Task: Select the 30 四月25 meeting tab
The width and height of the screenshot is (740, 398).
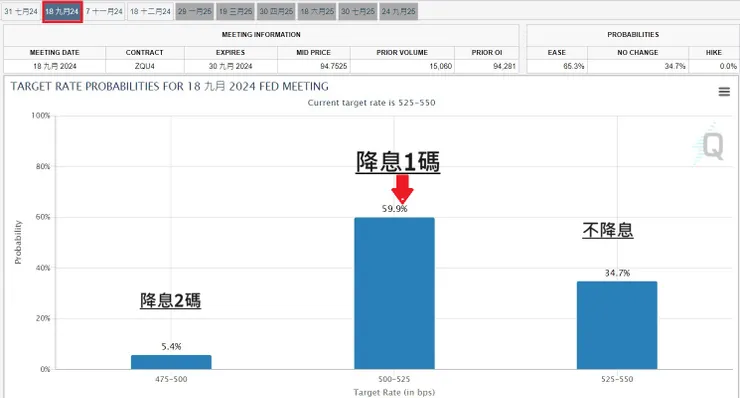Action: [x=276, y=11]
